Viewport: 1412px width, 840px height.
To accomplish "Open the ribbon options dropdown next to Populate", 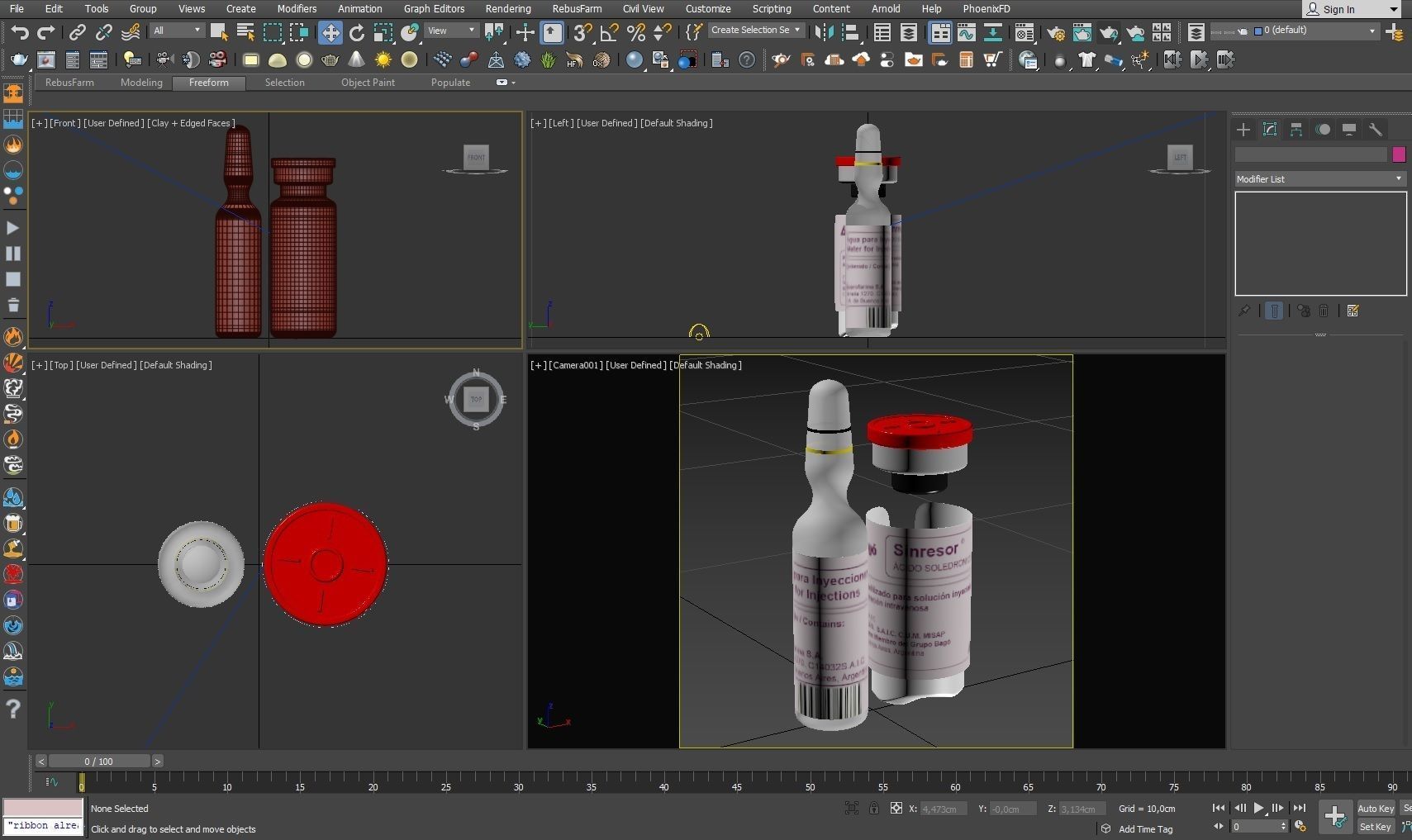I will [505, 83].
